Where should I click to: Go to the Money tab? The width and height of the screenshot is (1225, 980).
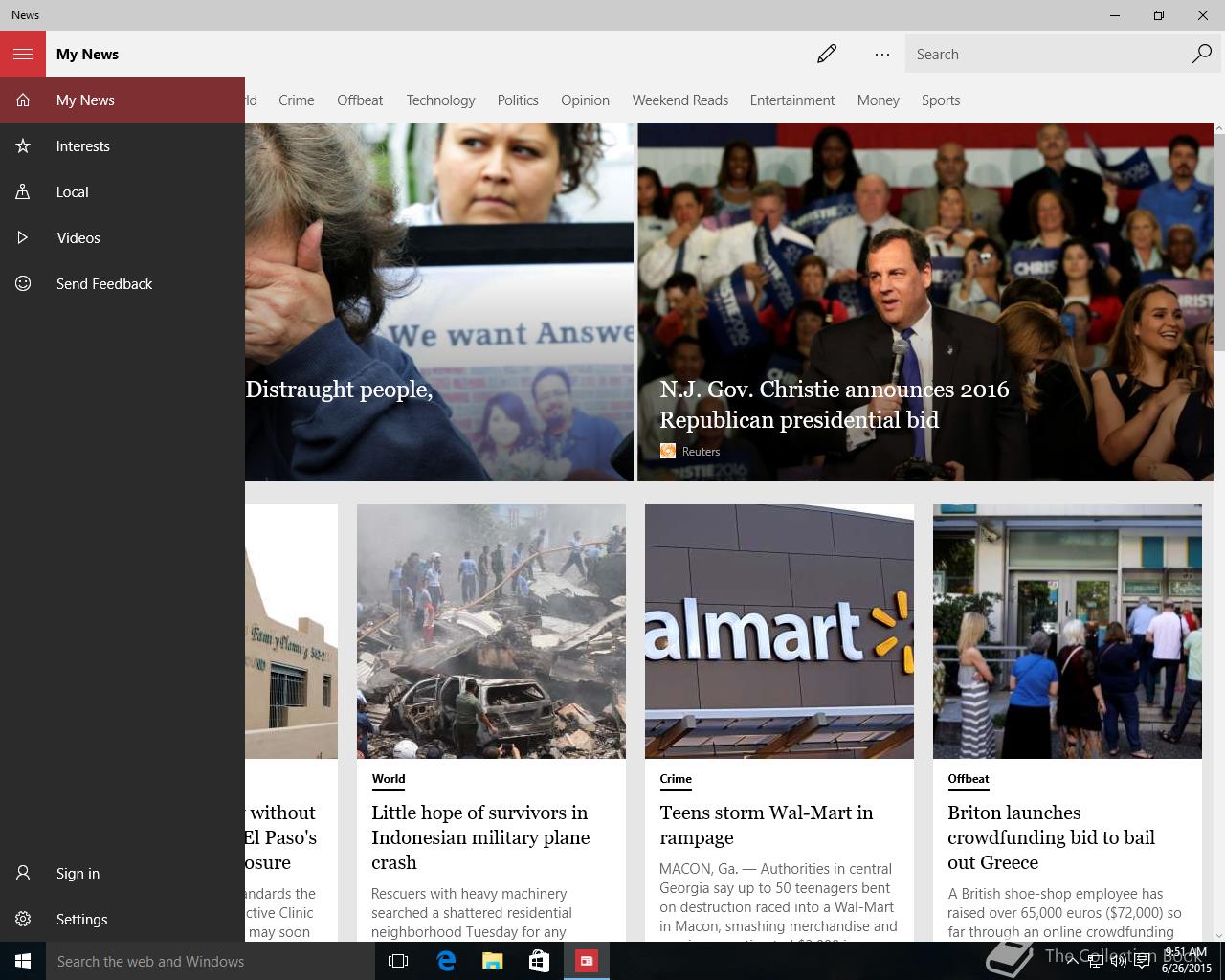click(879, 100)
